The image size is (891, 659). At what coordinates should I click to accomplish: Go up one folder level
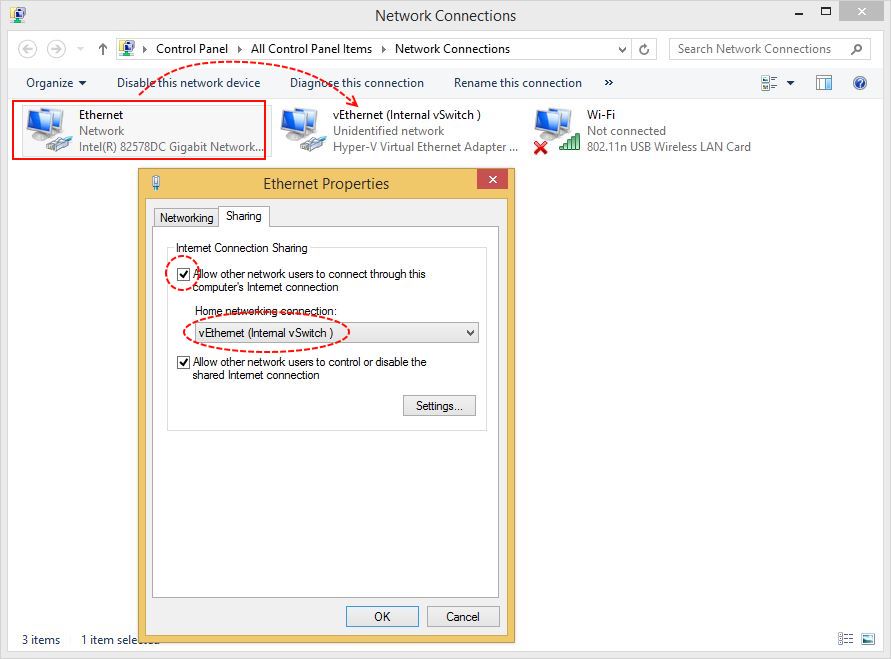pos(102,49)
